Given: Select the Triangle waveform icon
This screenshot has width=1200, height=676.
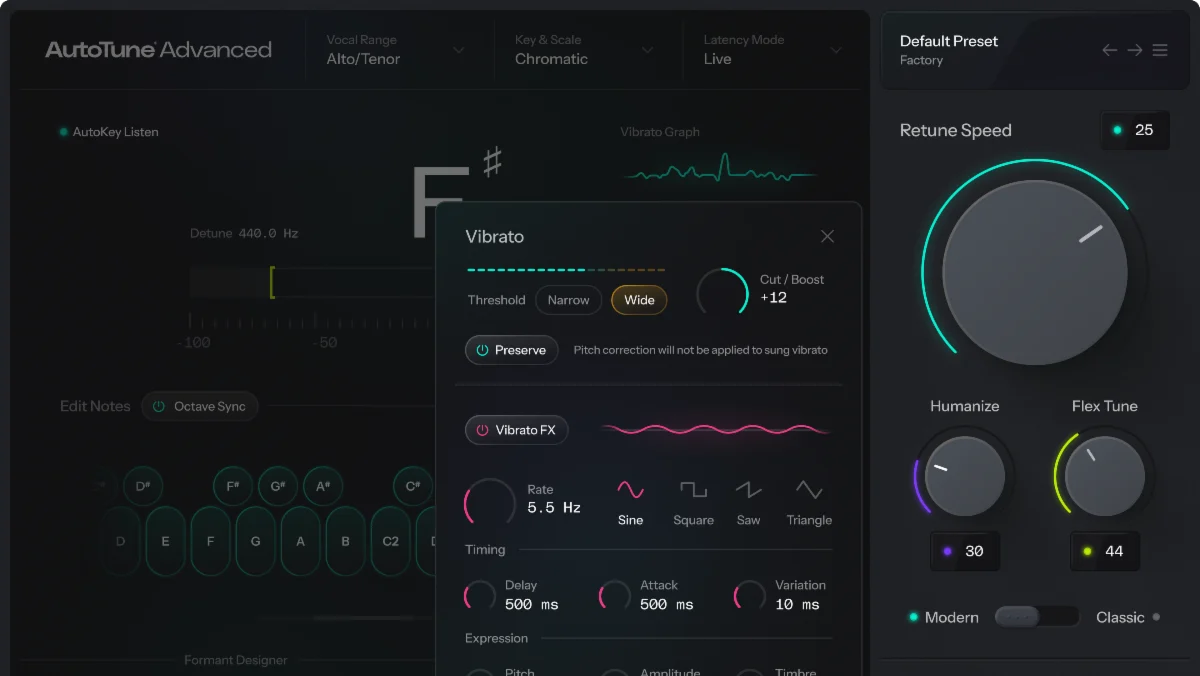Looking at the screenshot, I should coord(809,490).
